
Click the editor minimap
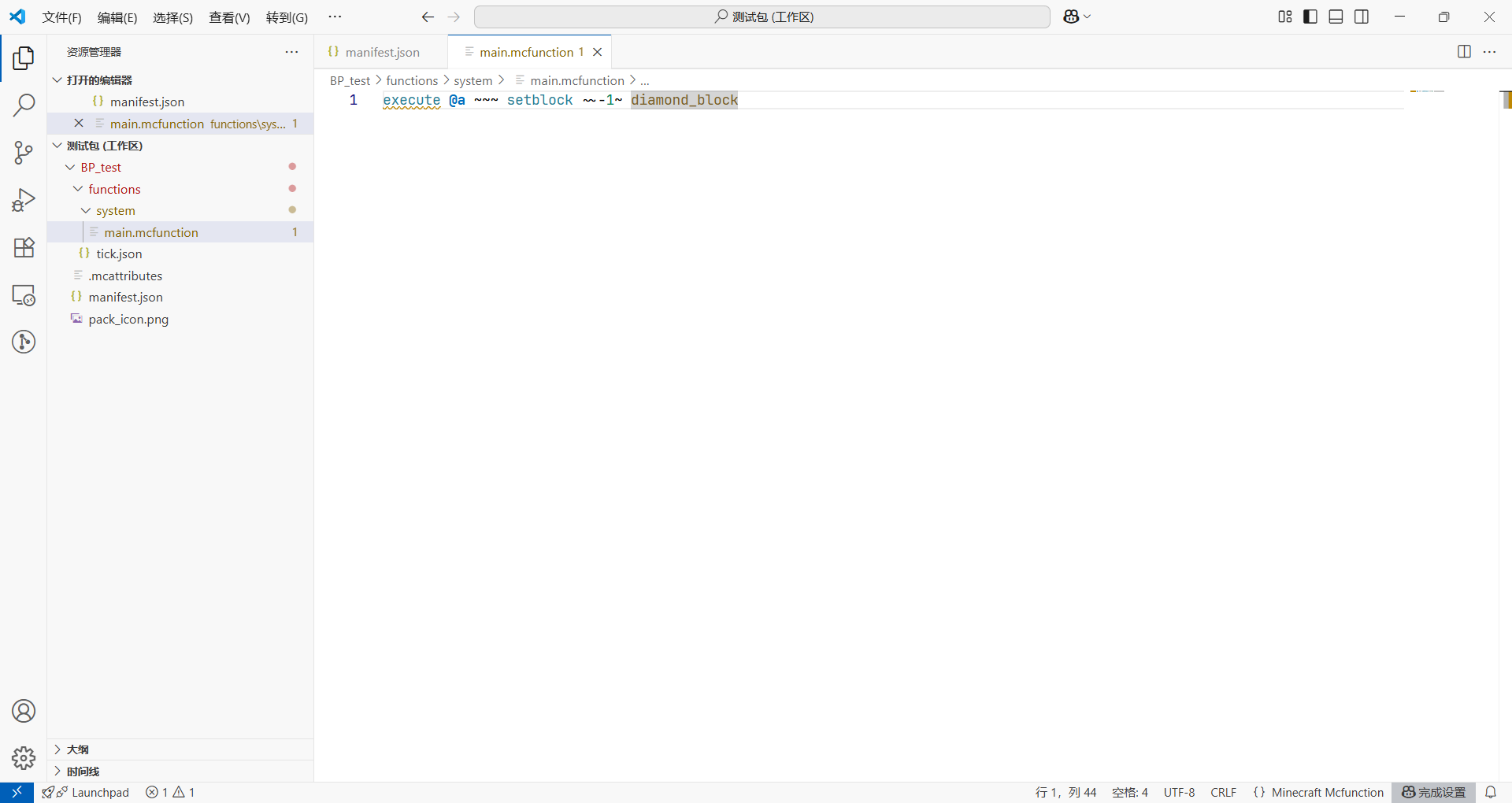coord(1427,91)
